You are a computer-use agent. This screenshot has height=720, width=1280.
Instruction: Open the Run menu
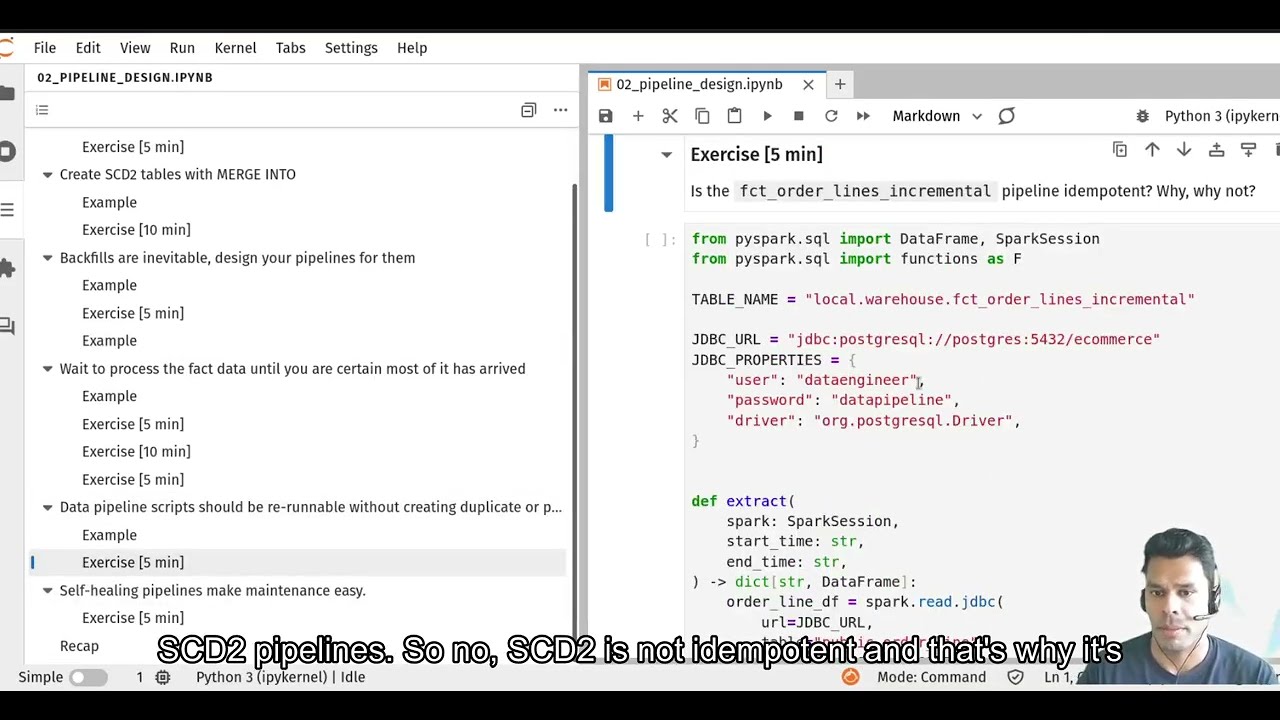[182, 48]
